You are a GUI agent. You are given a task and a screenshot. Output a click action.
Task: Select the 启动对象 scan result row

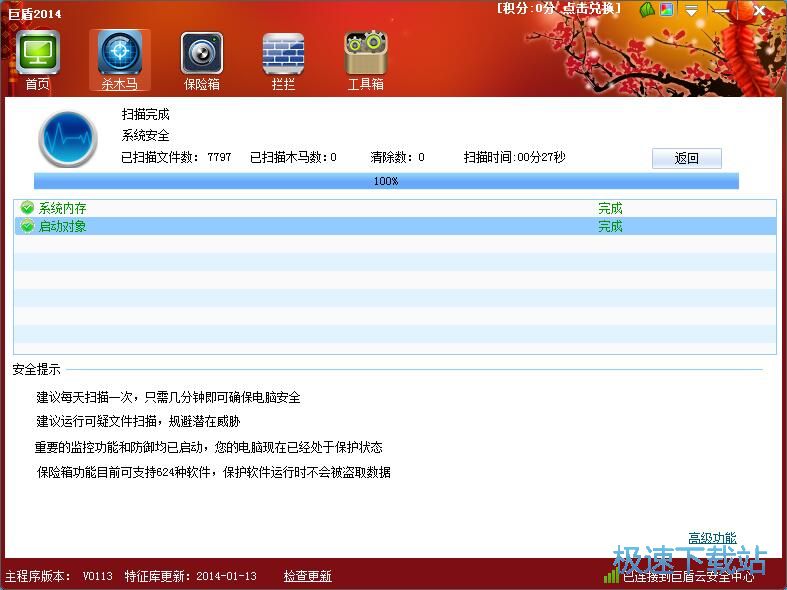point(395,226)
